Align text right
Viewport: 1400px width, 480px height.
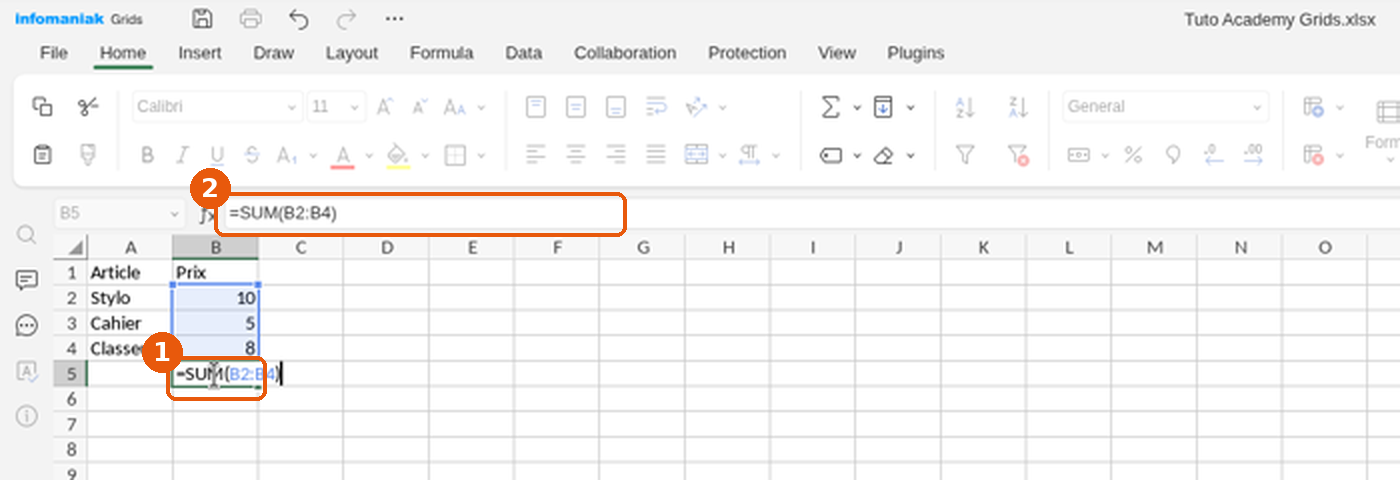click(x=616, y=155)
